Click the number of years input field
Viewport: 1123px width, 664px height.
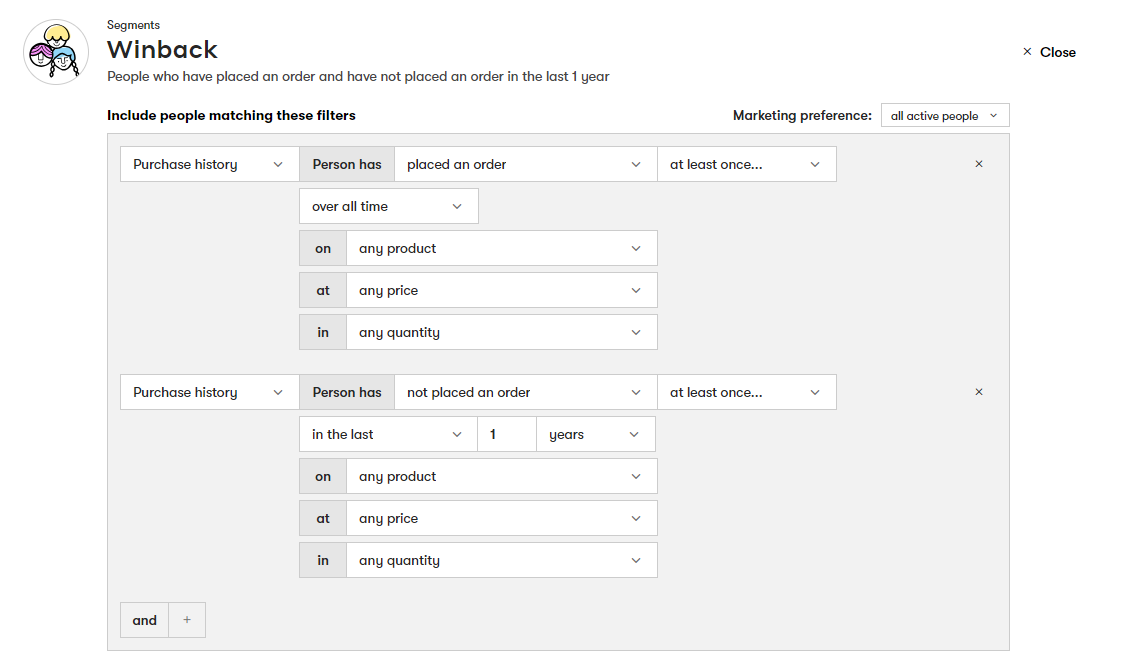coord(506,434)
